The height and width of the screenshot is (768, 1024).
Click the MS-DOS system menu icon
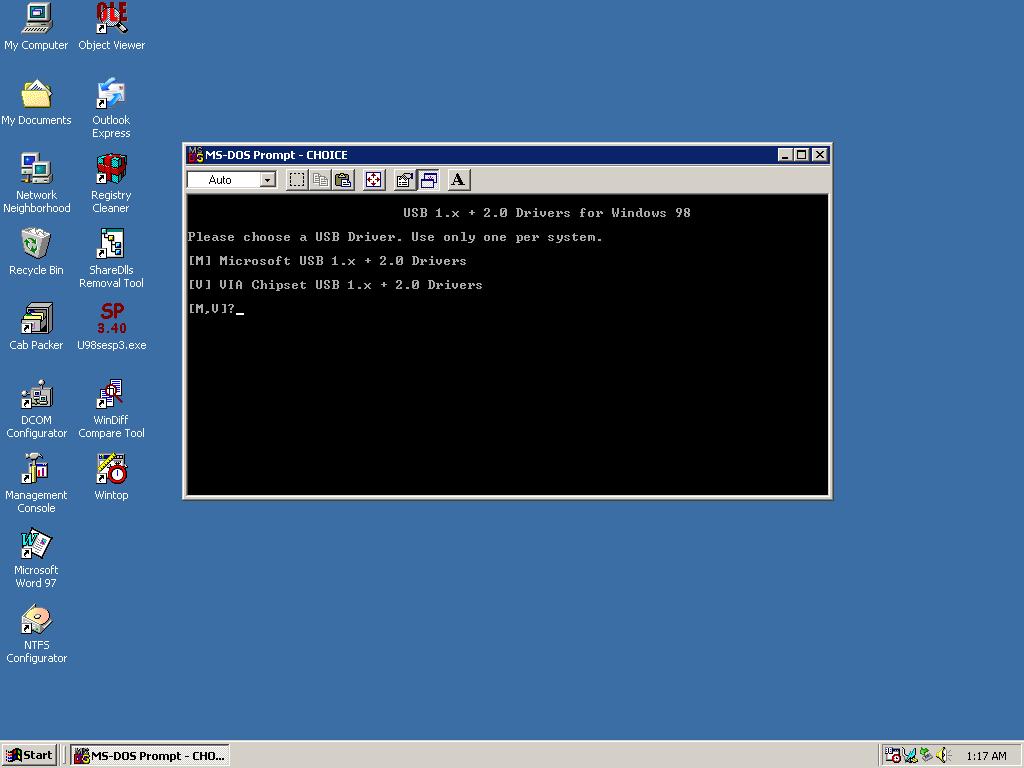[x=195, y=155]
